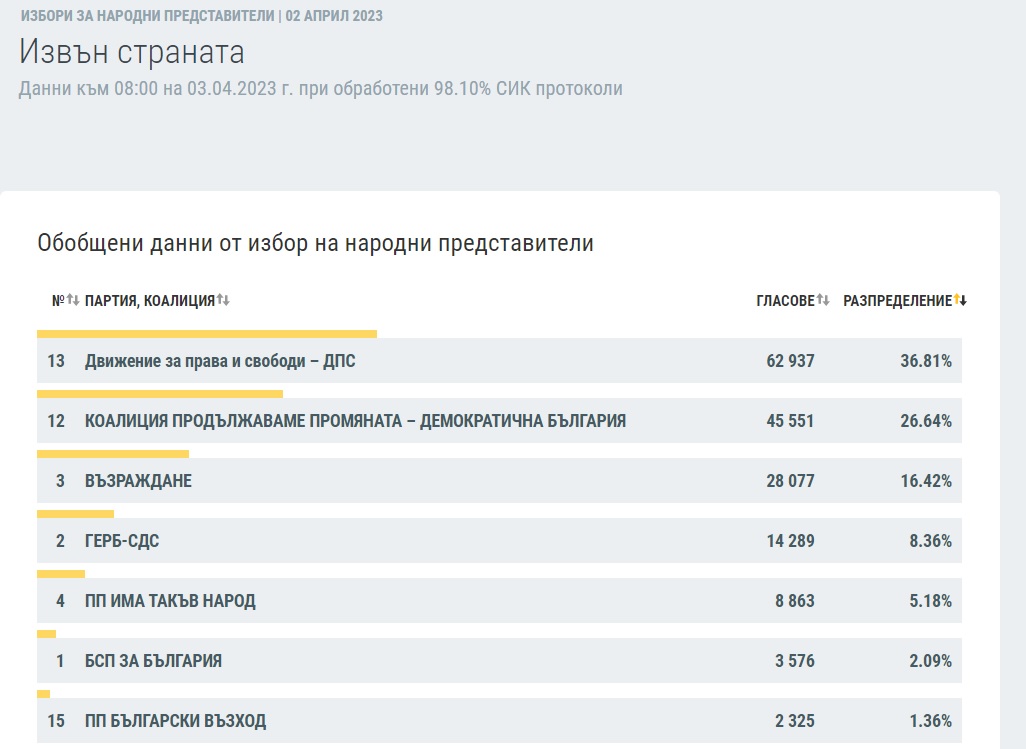Toggle sort arrows beside РАЗПРЕДЕЛЕНИЕ header

click(961, 300)
